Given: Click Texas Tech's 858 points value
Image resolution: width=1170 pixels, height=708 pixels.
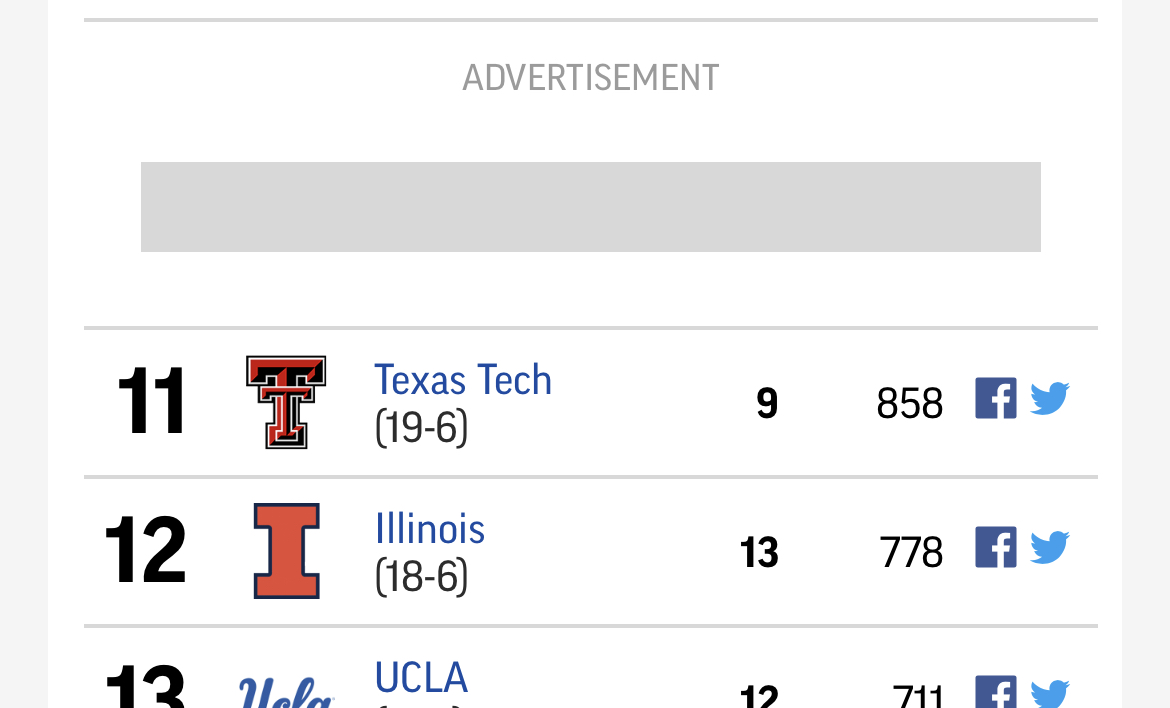Looking at the screenshot, I should [909, 404].
